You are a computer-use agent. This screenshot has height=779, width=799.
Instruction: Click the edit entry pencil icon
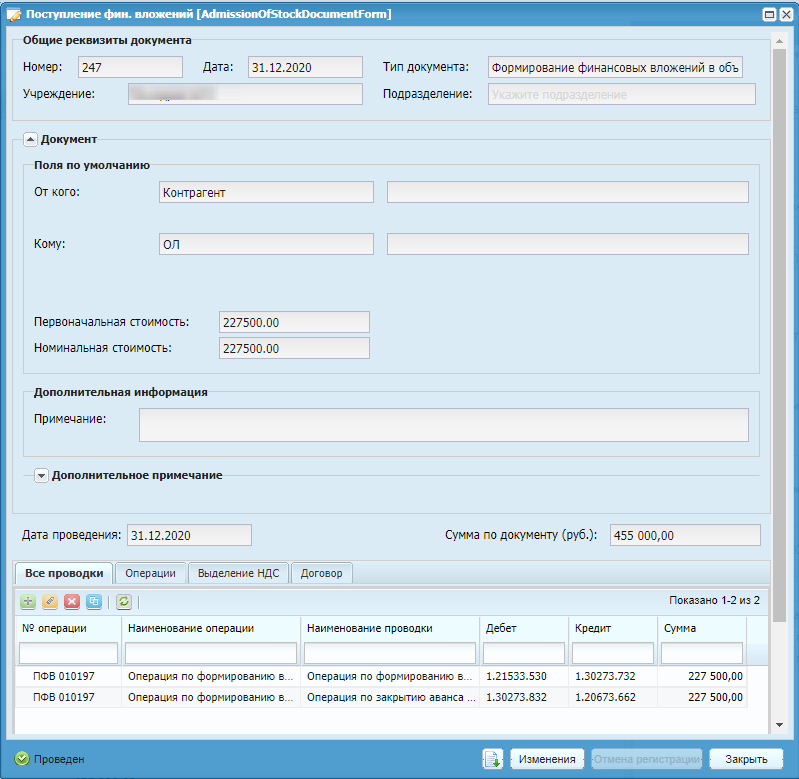click(x=50, y=602)
